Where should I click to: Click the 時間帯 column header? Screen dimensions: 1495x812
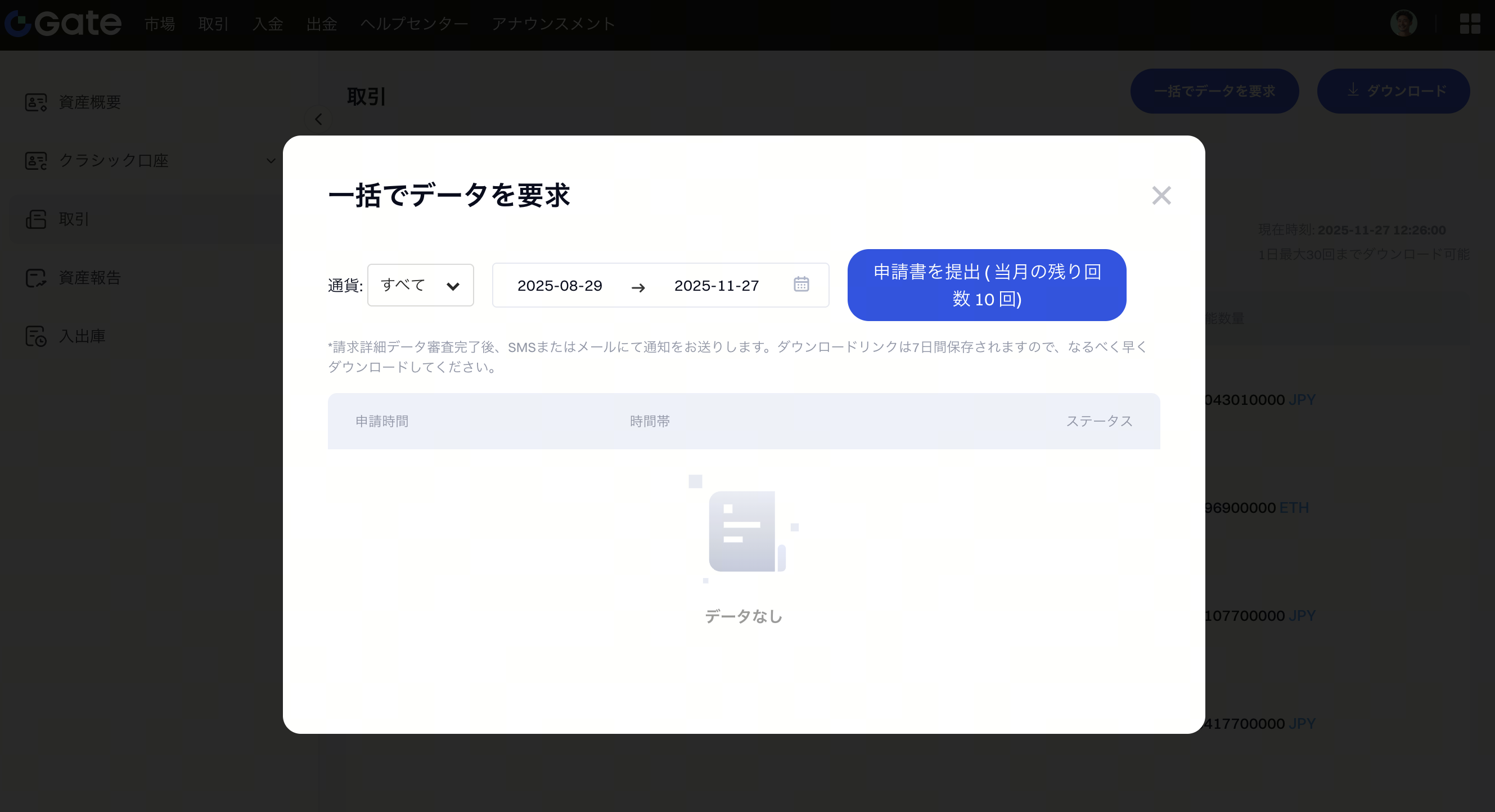tap(650, 421)
